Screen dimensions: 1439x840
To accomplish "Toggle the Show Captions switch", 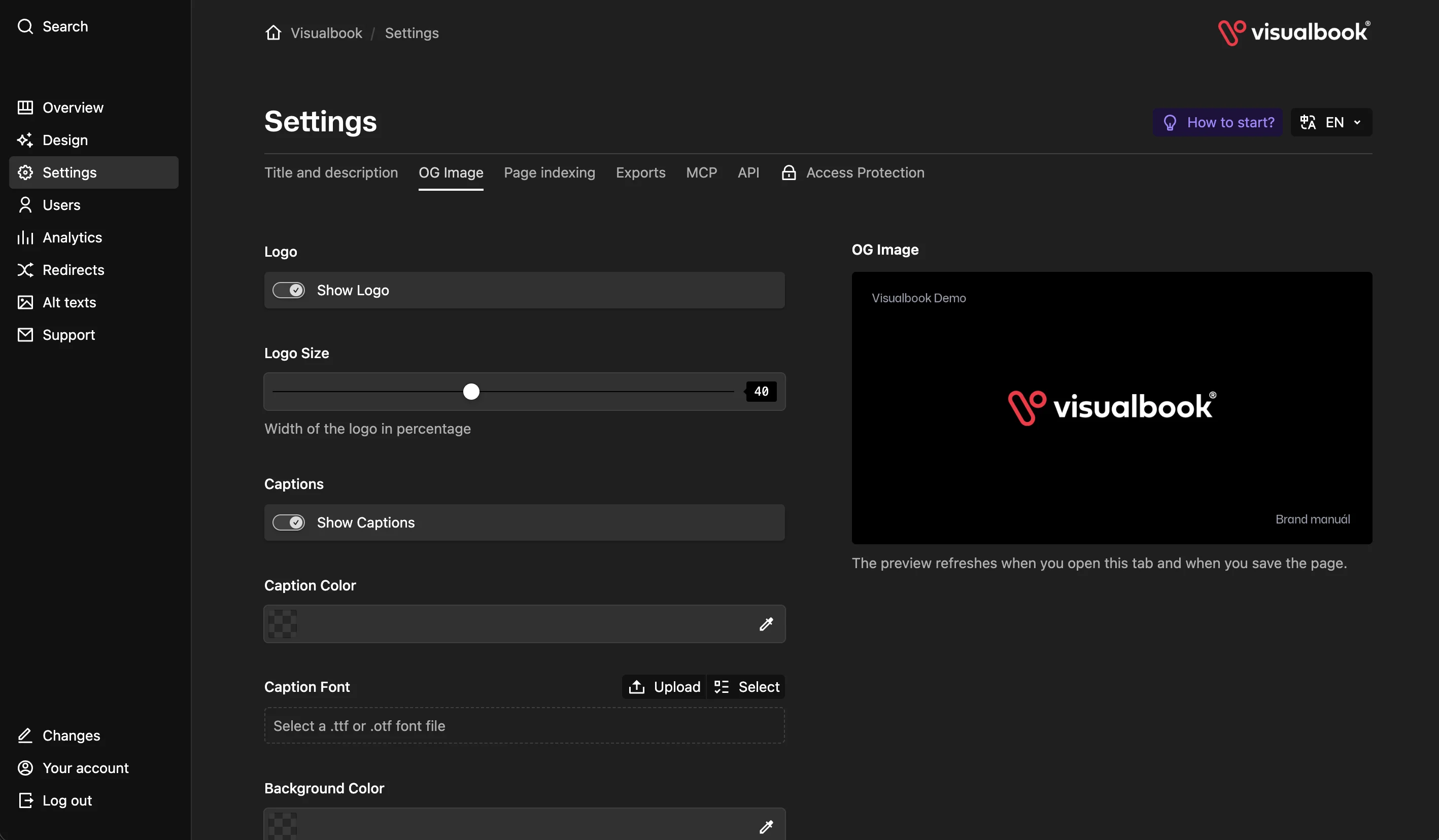I will [x=288, y=522].
